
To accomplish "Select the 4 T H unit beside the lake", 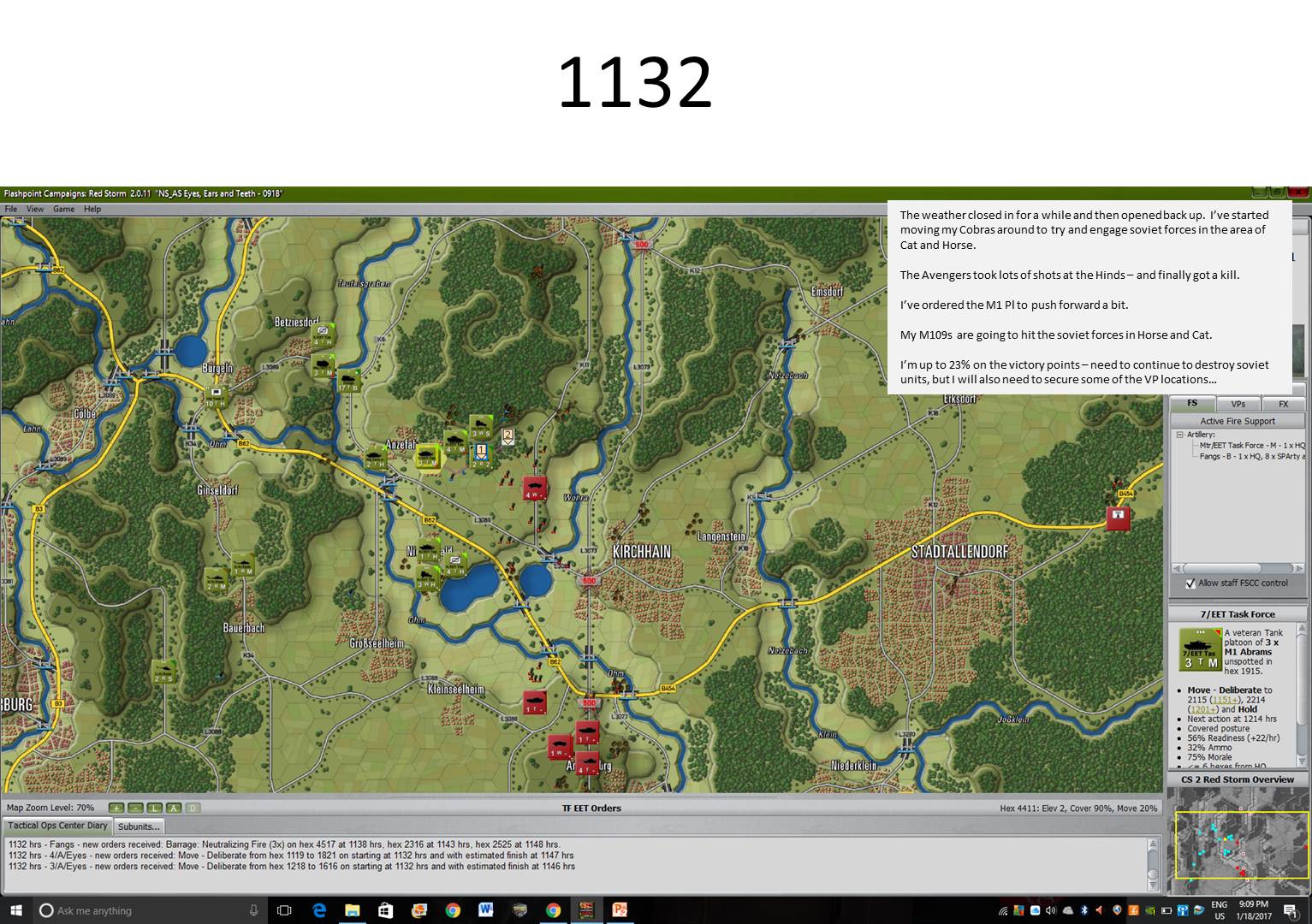I will click(x=454, y=565).
